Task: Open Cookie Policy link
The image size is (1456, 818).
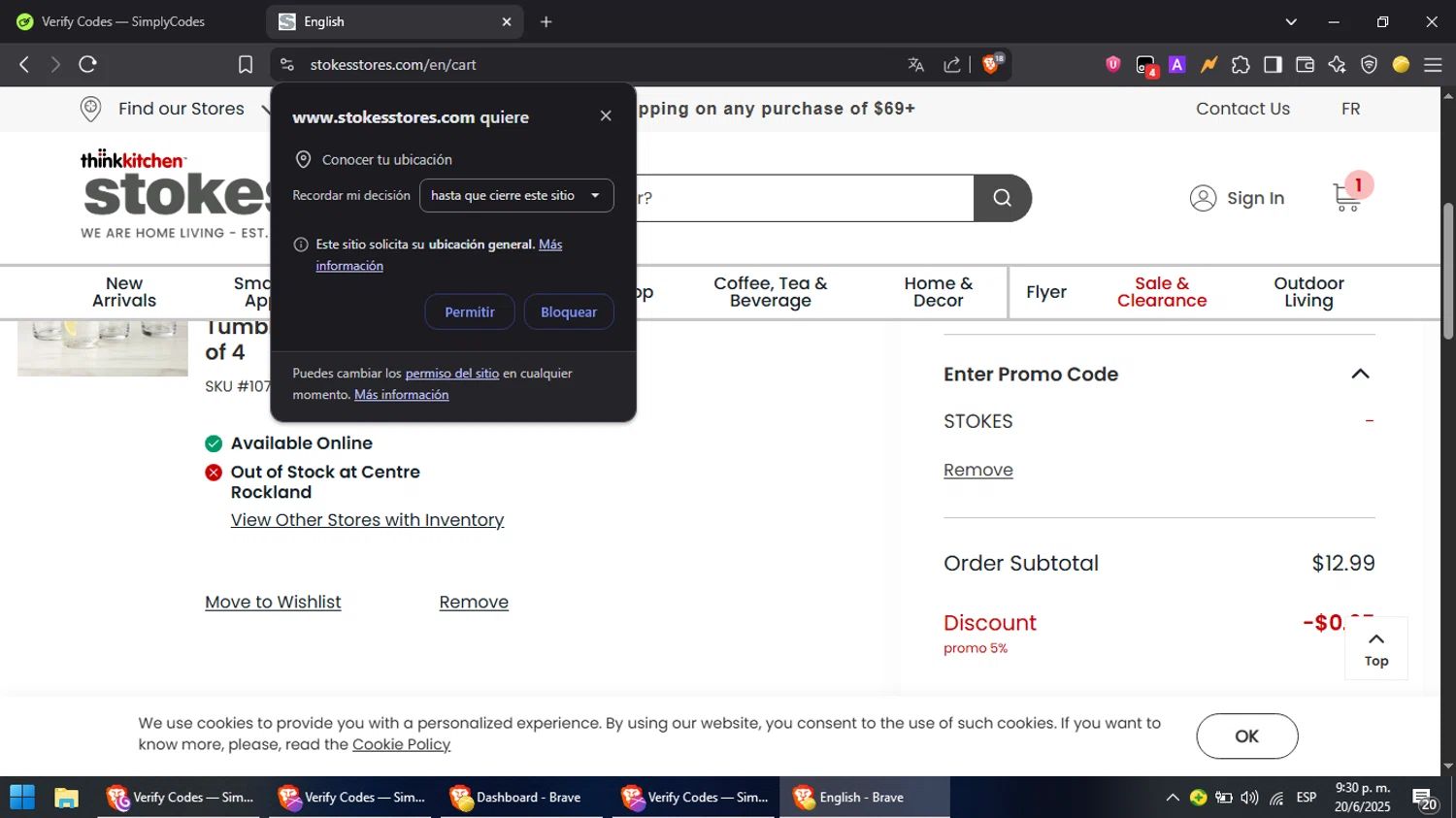Action: tap(401, 744)
